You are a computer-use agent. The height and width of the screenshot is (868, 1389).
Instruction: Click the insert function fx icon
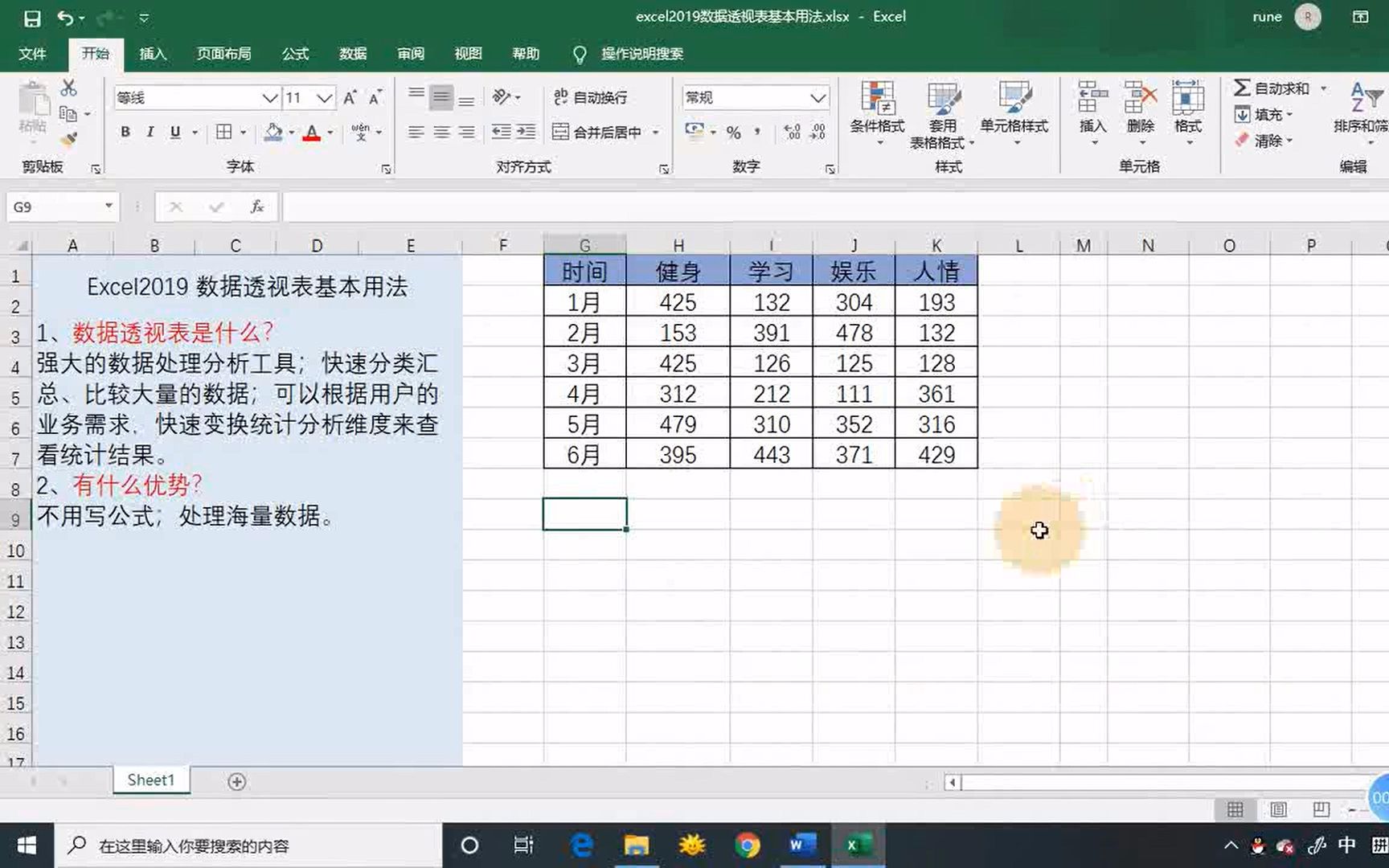point(257,207)
